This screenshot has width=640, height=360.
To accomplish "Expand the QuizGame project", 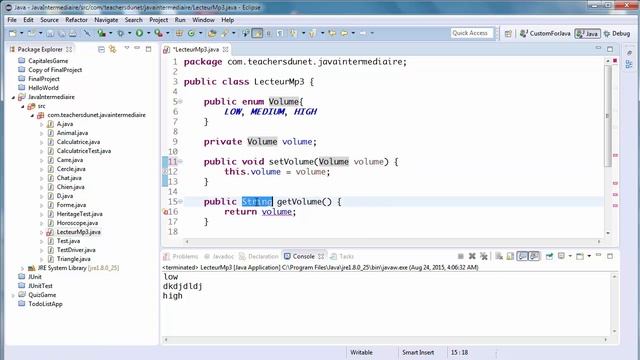I will (x=13, y=295).
